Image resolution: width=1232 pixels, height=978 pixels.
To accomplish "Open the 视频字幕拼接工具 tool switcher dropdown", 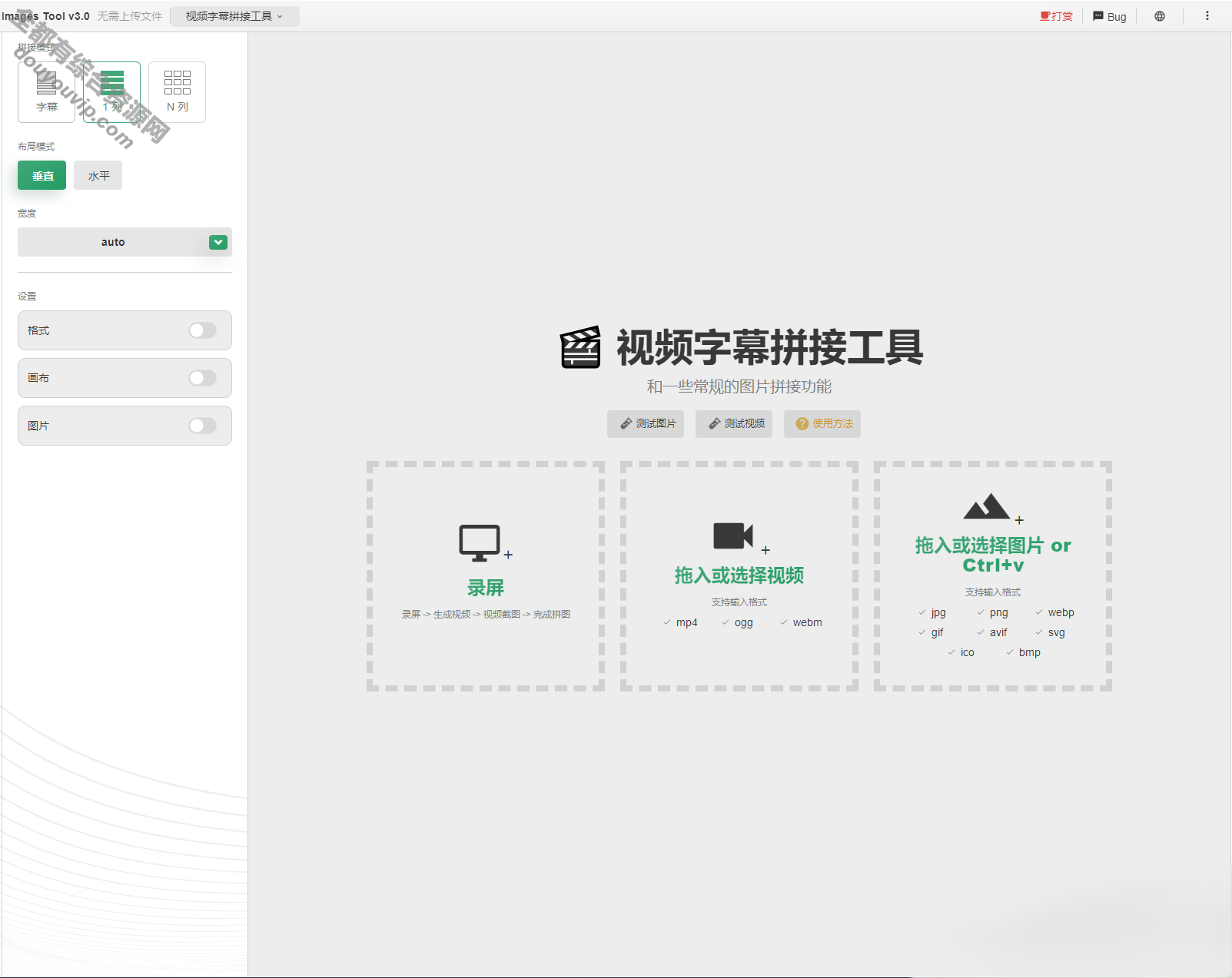I will 234,16.
